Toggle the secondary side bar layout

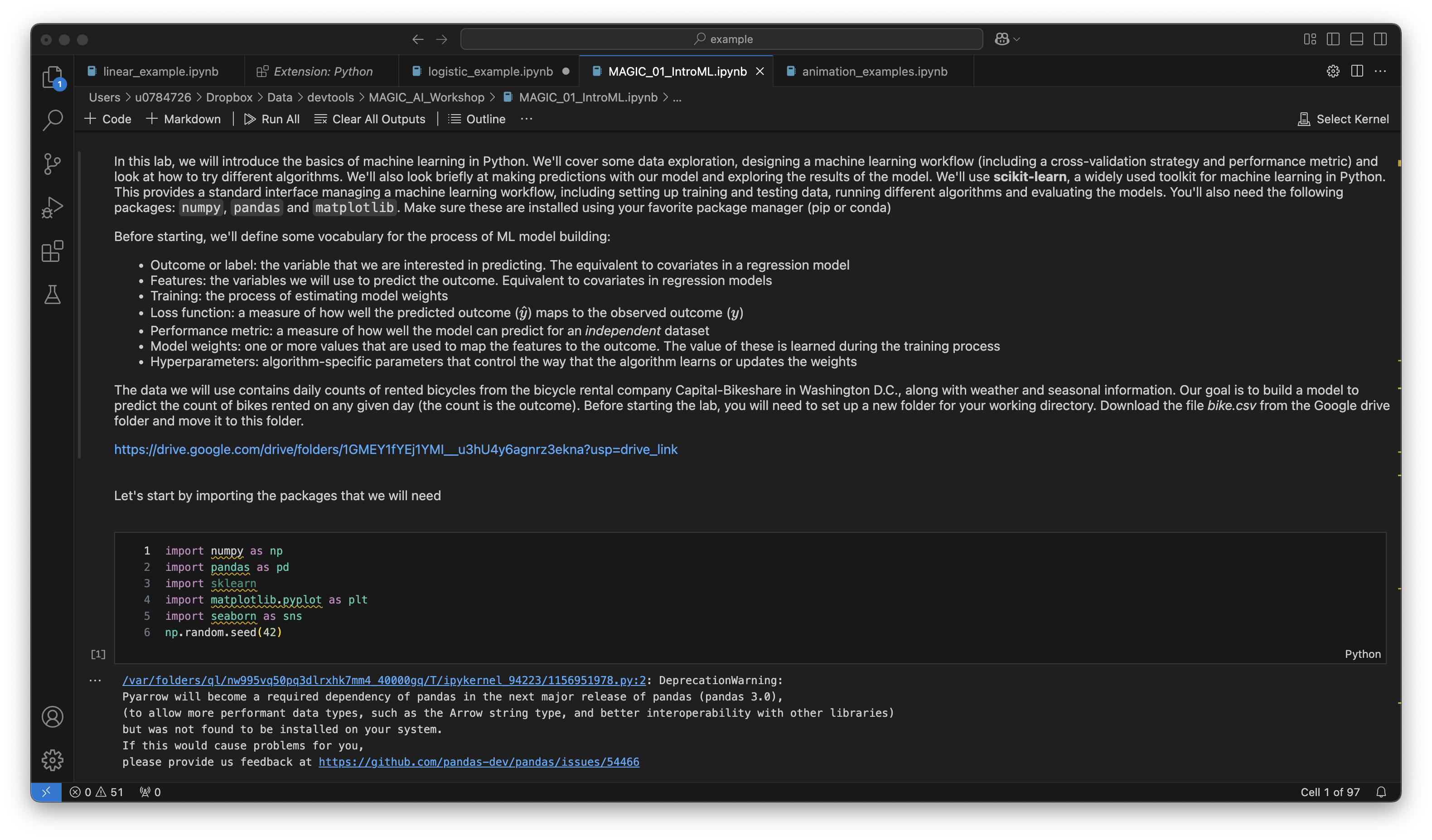(1380, 39)
